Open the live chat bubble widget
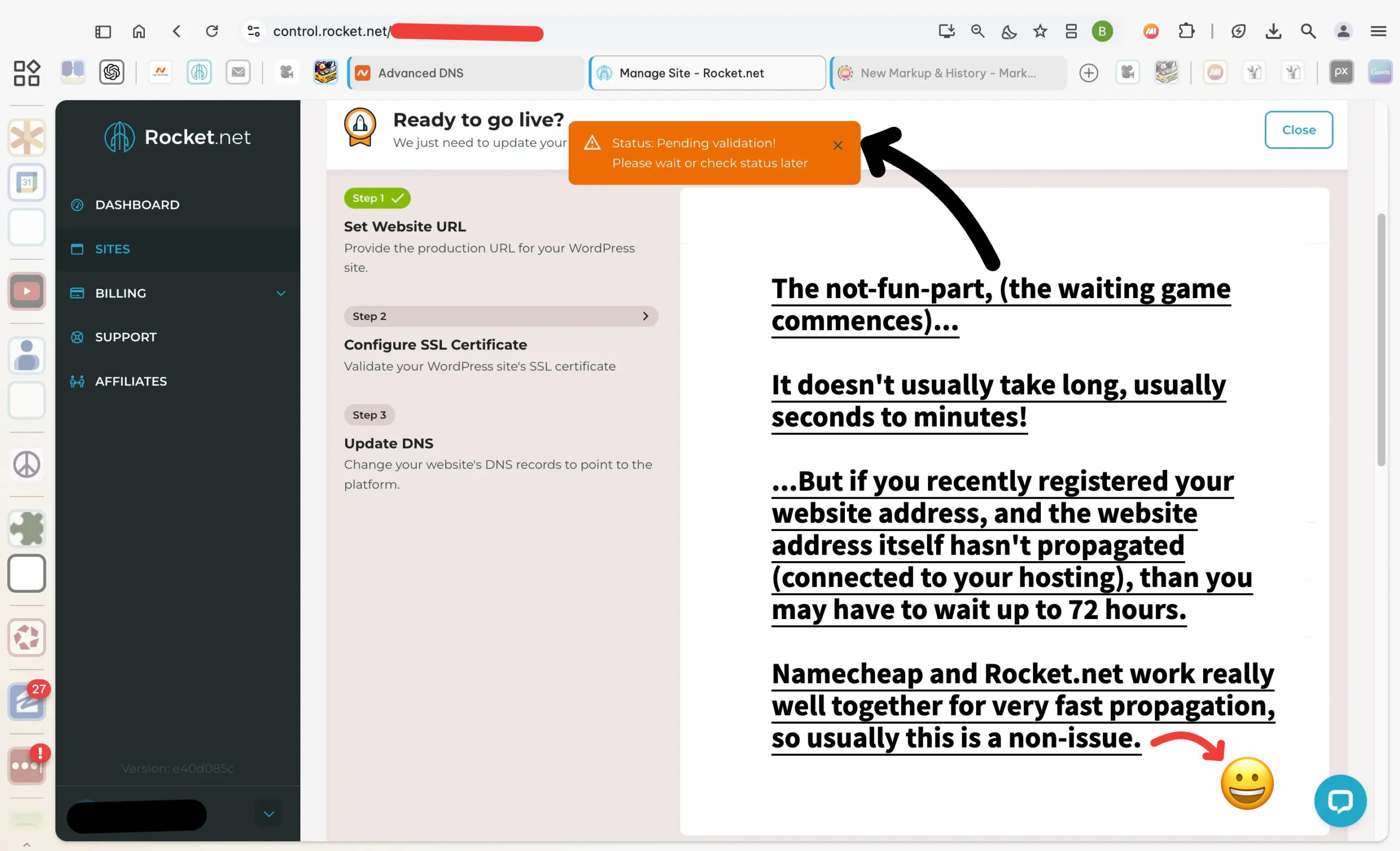This screenshot has height=851, width=1400. [x=1340, y=800]
